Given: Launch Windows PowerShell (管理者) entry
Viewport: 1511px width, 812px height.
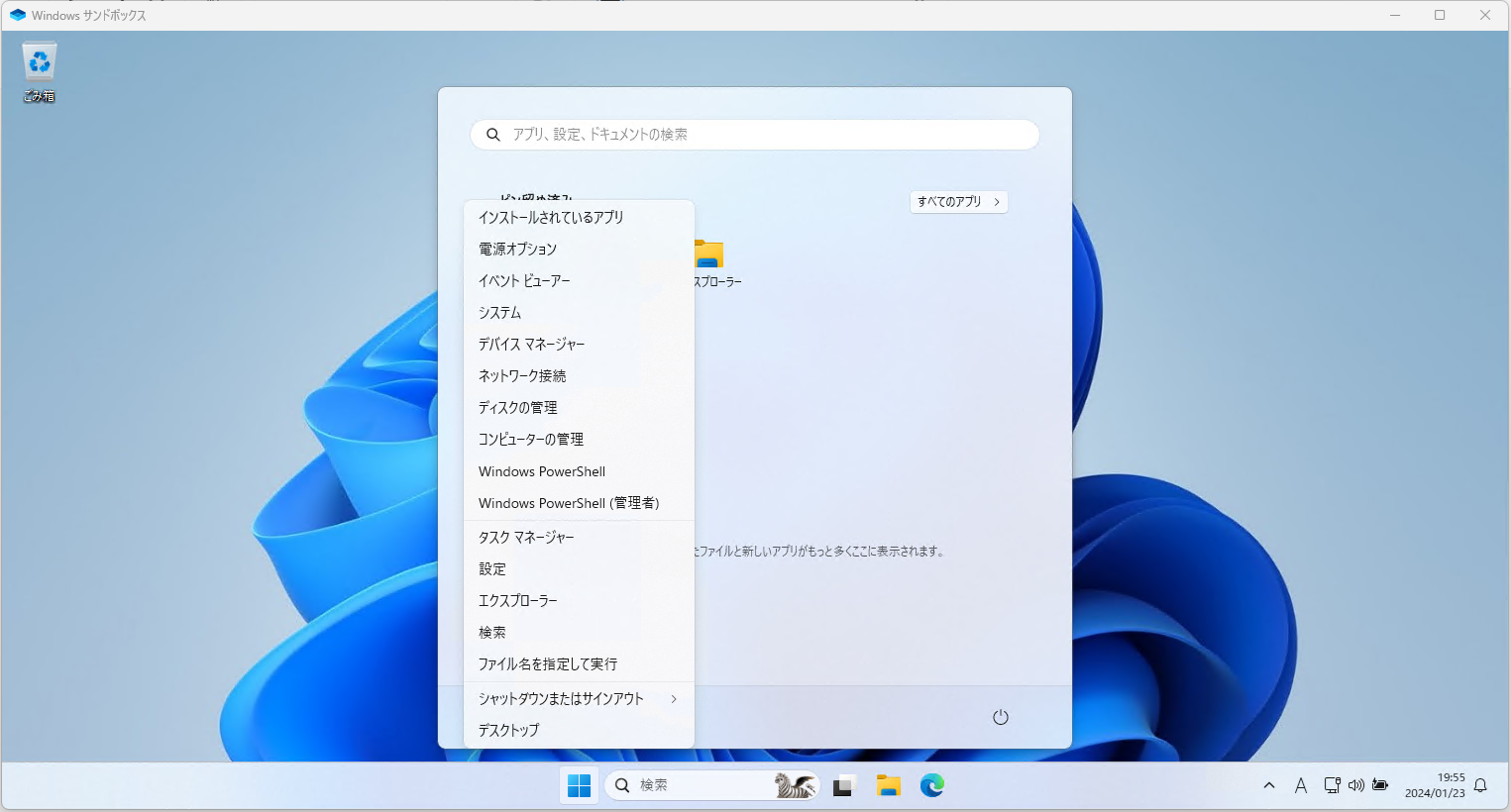Looking at the screenshot, I should [579, 503].
